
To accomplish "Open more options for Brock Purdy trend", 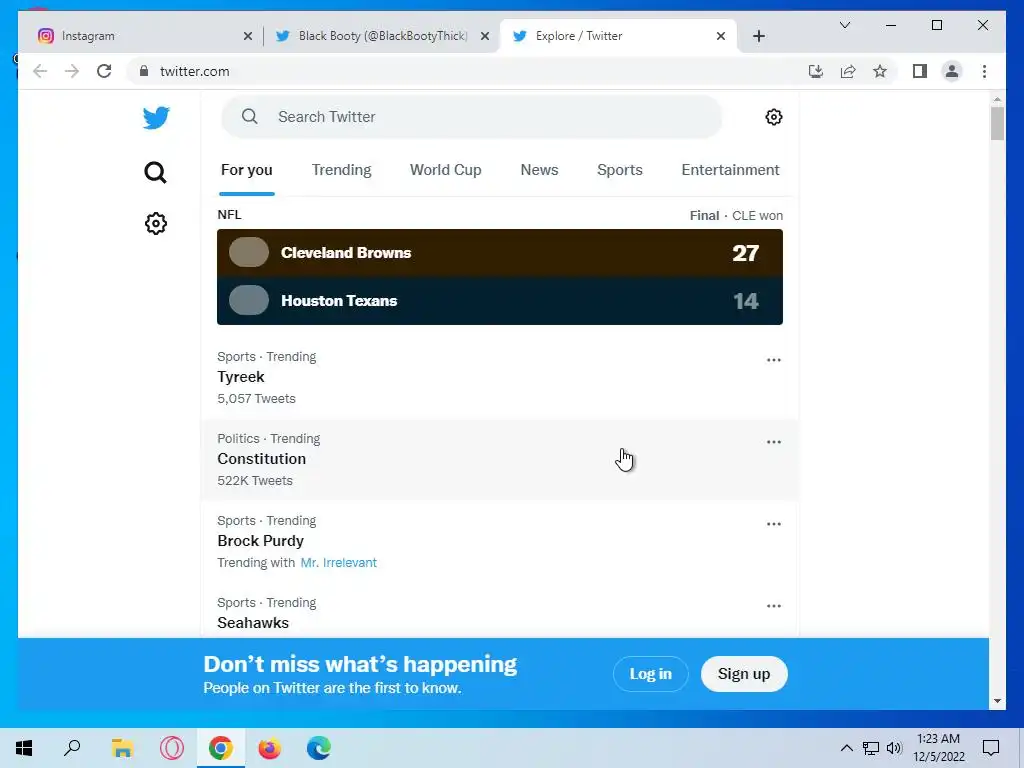I will pos(773,524).
